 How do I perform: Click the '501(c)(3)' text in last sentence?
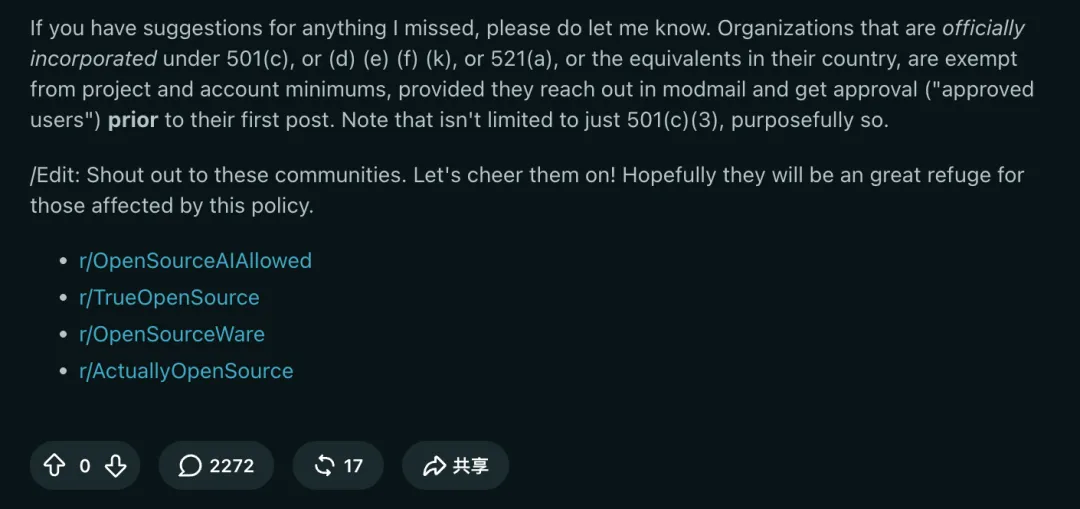tap(670, 120)
